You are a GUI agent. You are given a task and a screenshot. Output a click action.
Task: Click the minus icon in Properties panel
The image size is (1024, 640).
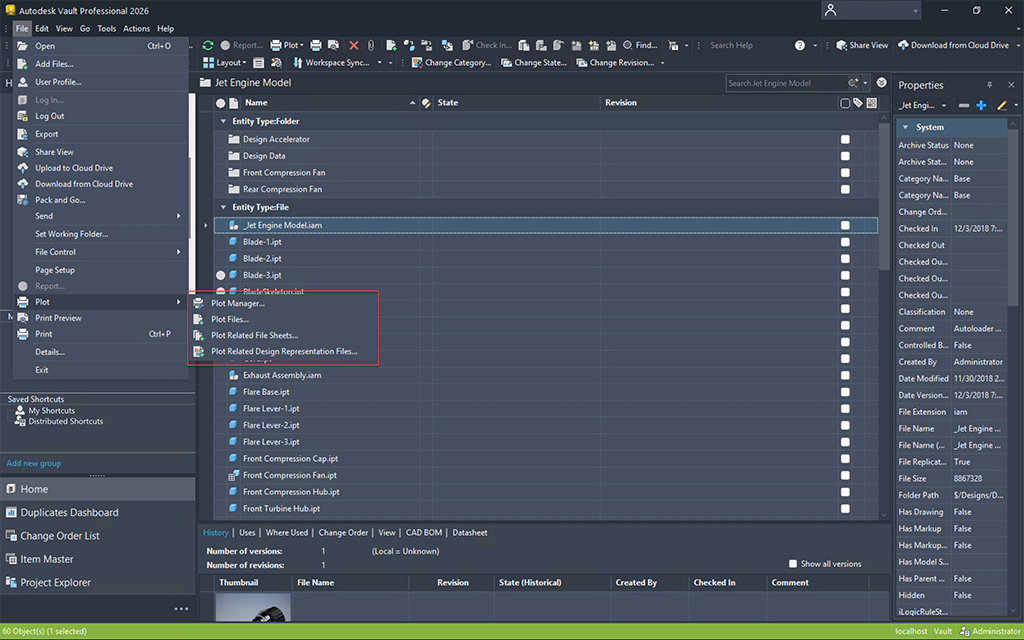964,105
